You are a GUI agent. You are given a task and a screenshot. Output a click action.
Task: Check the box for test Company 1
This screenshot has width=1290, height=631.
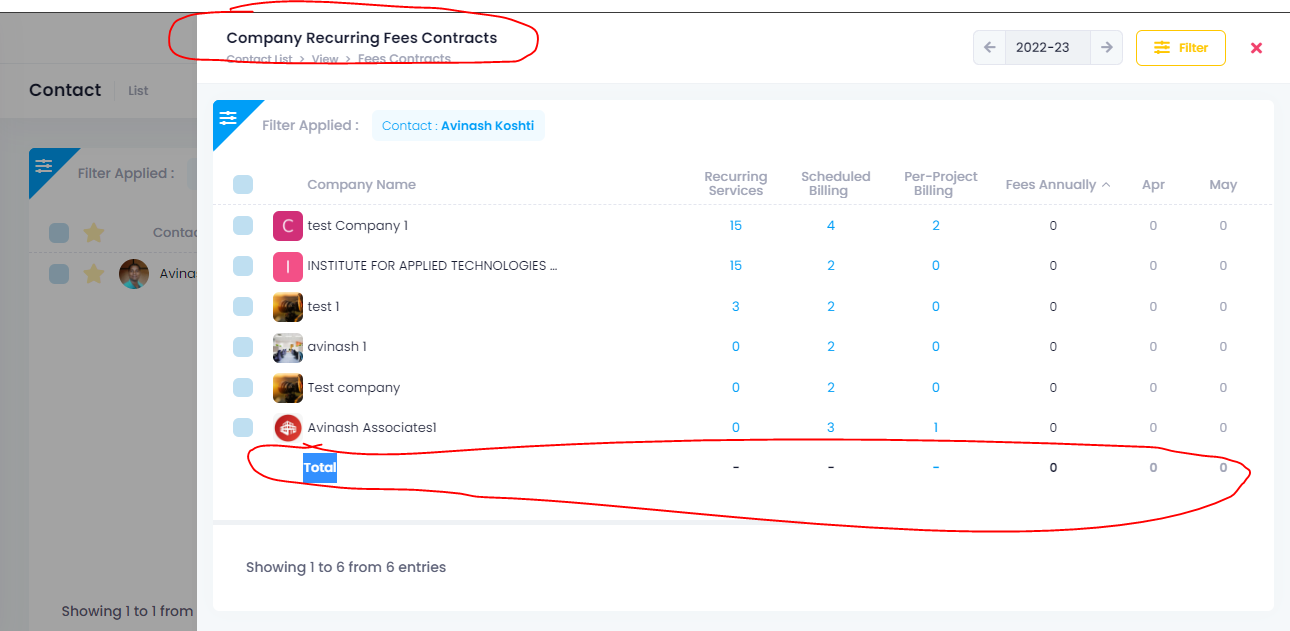point(243,226)
